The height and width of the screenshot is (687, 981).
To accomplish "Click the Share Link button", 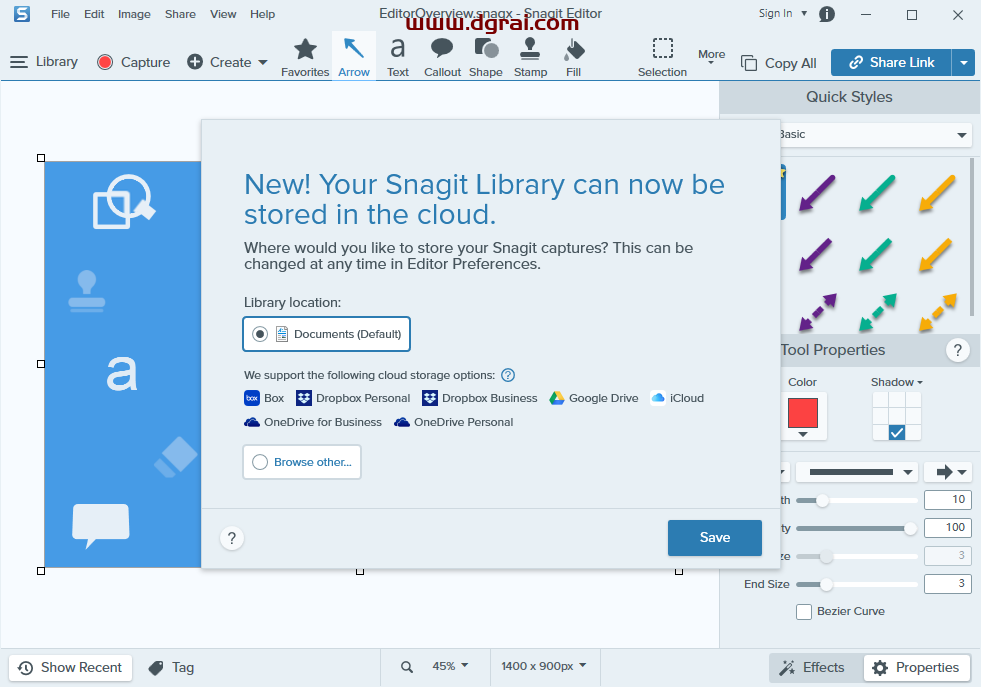I will click(x=892, y=63).
